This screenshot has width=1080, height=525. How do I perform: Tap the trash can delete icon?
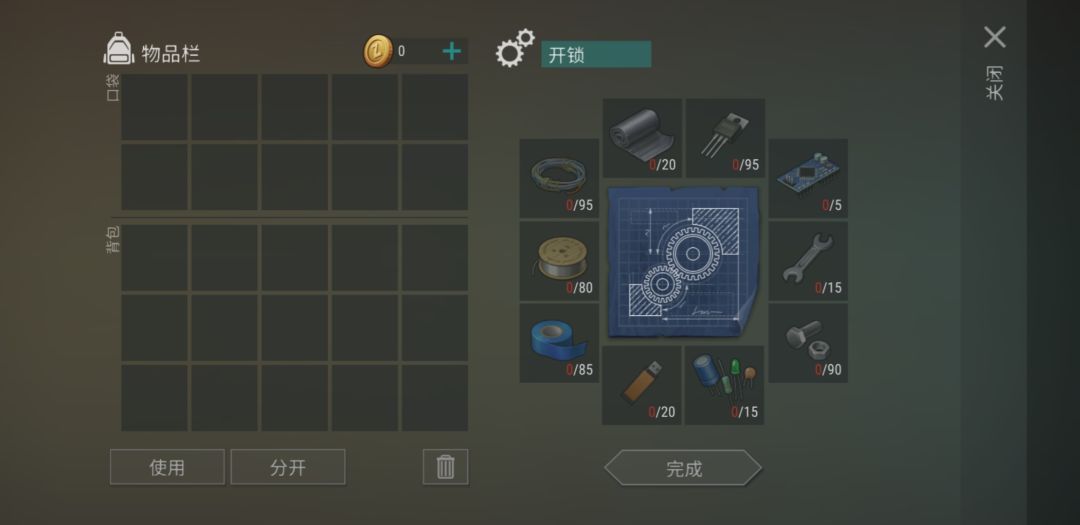(446, 467)
